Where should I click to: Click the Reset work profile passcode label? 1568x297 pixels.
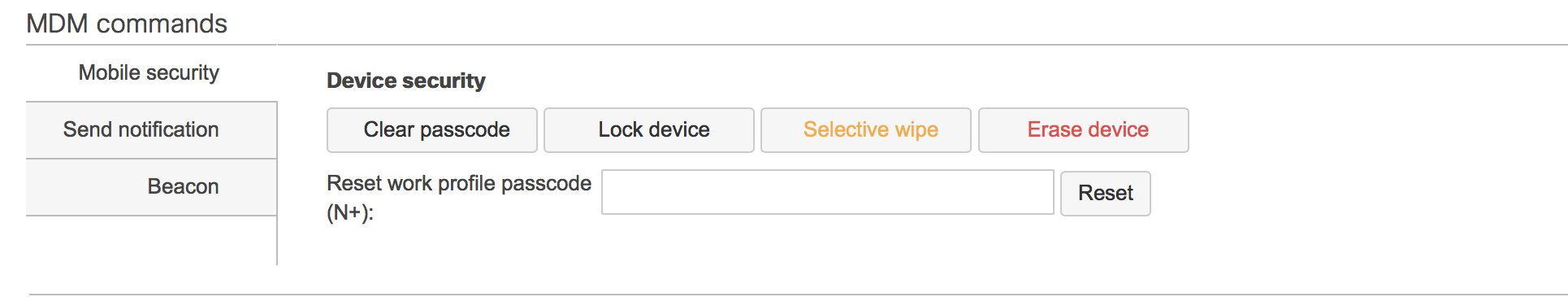[459, 198]
